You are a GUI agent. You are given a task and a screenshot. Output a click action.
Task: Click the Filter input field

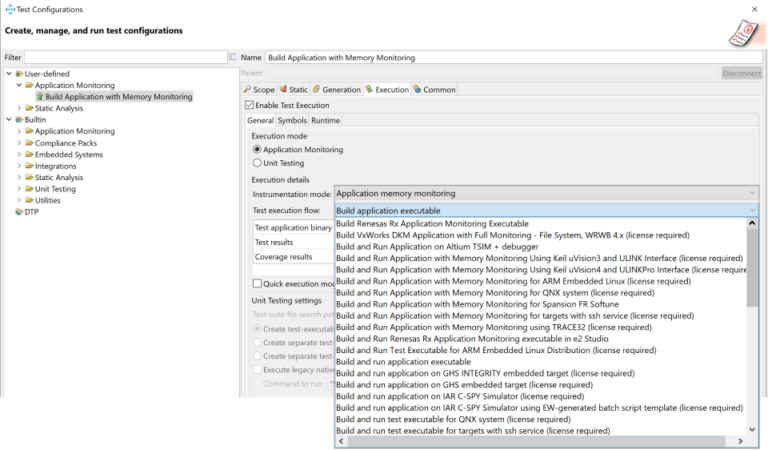[126, 57]
